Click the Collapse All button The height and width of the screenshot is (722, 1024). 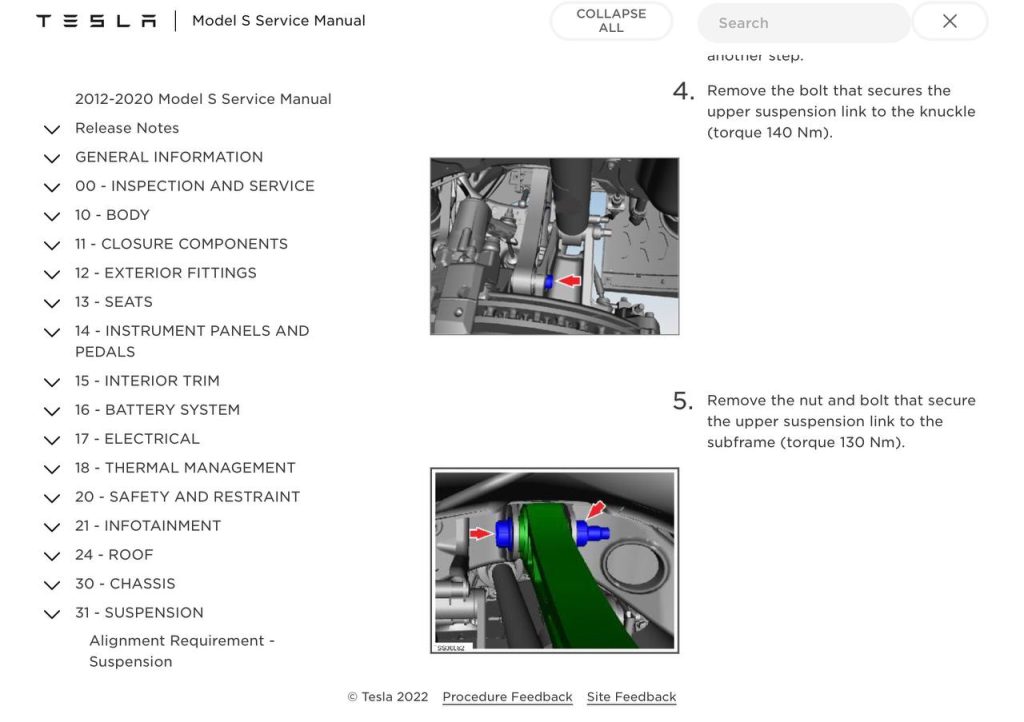coord(611,21)
